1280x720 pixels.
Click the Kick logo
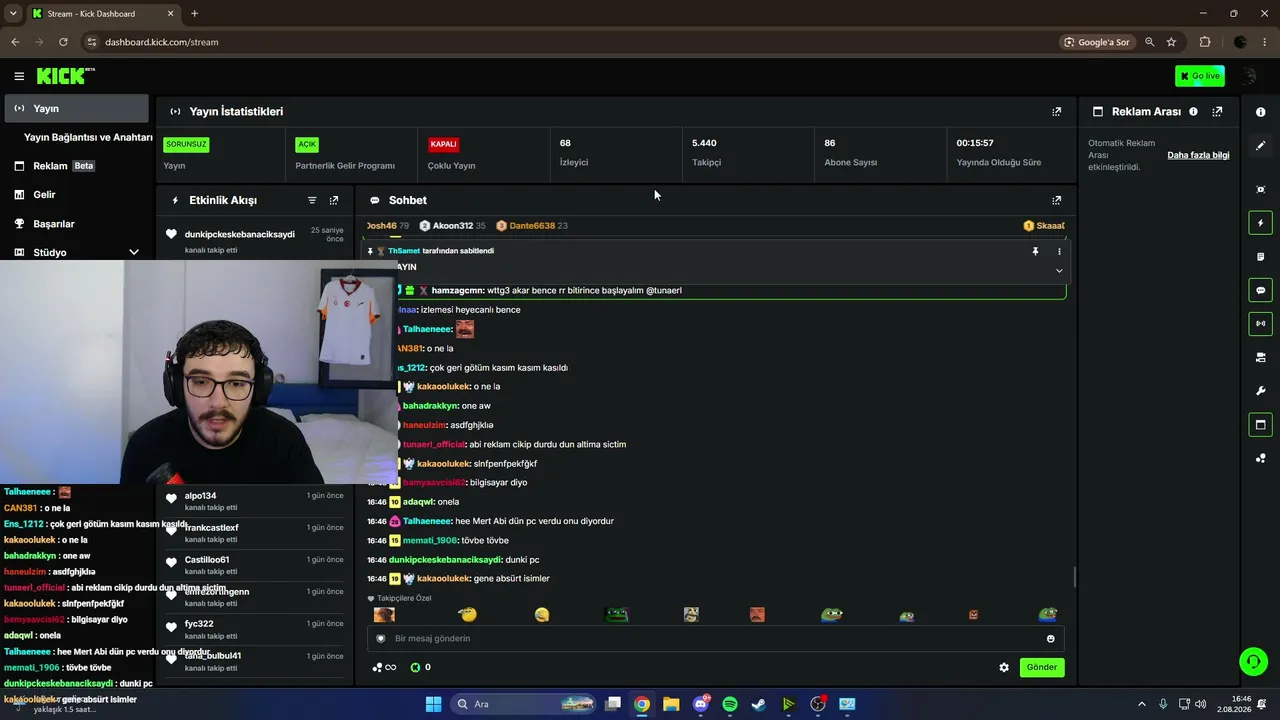(65, 76)
